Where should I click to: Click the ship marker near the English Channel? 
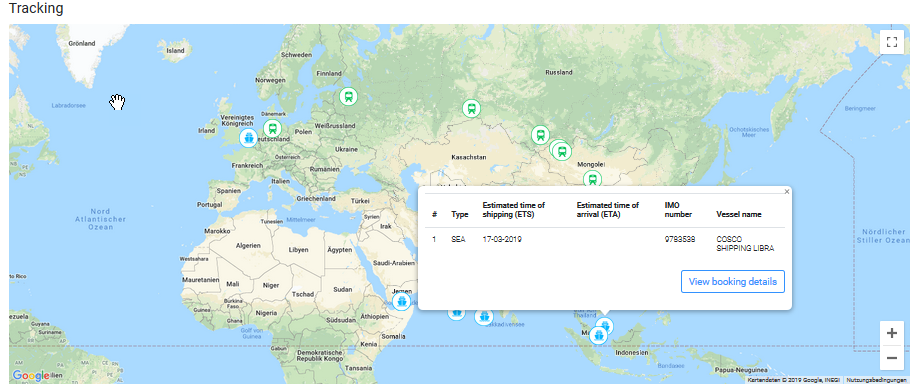click(x=249, y=138)
